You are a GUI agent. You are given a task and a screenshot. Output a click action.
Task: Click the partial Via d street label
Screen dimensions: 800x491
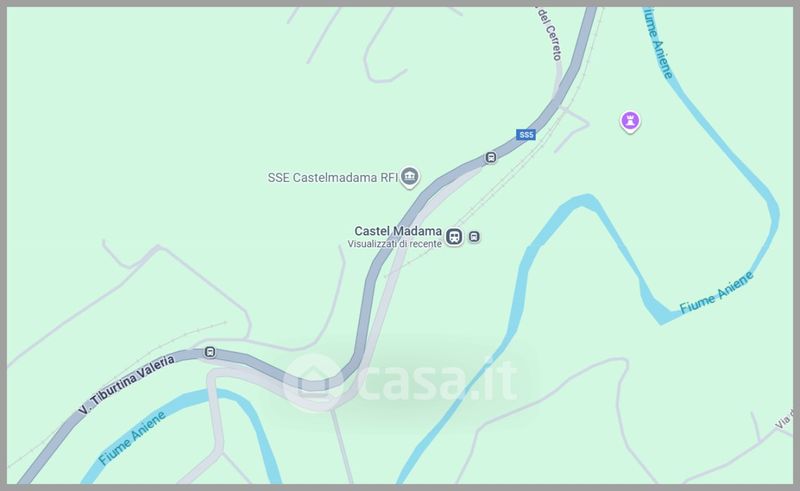point(784,418)
